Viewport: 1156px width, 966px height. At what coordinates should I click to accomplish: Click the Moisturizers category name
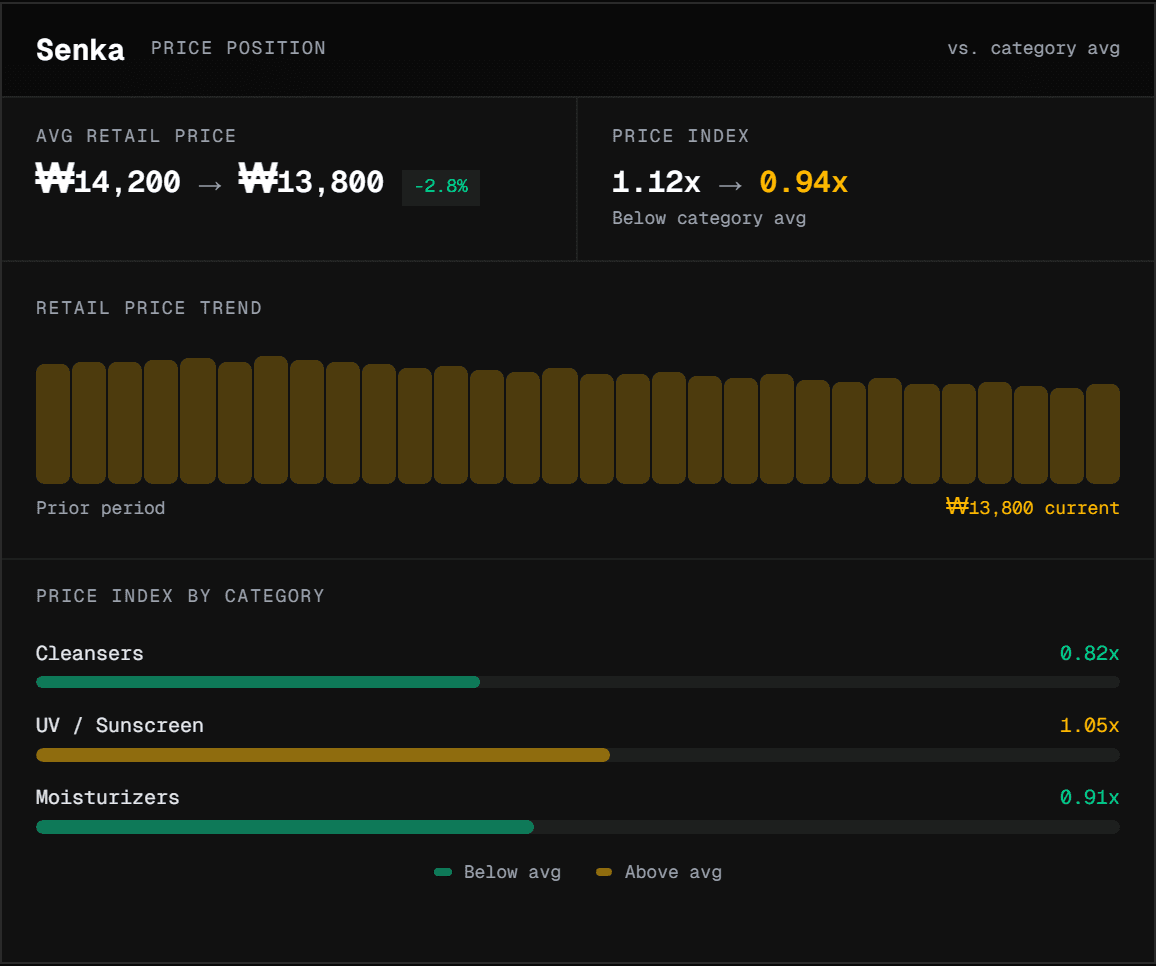tap(108, 797)
